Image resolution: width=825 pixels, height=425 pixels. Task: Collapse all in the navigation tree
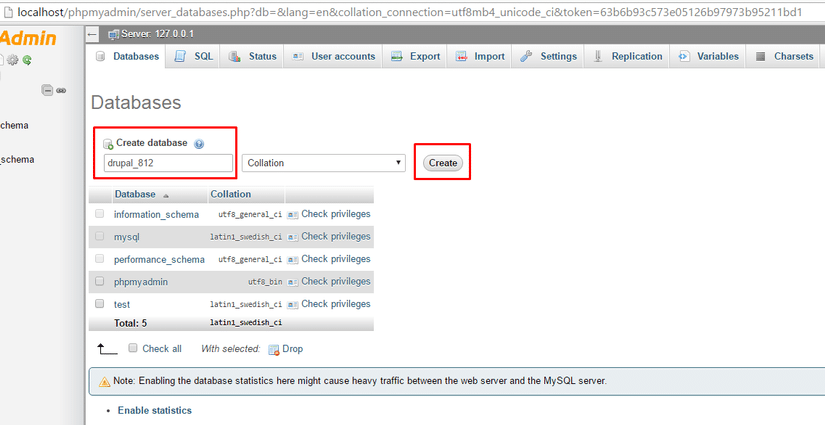click(47, 90)
